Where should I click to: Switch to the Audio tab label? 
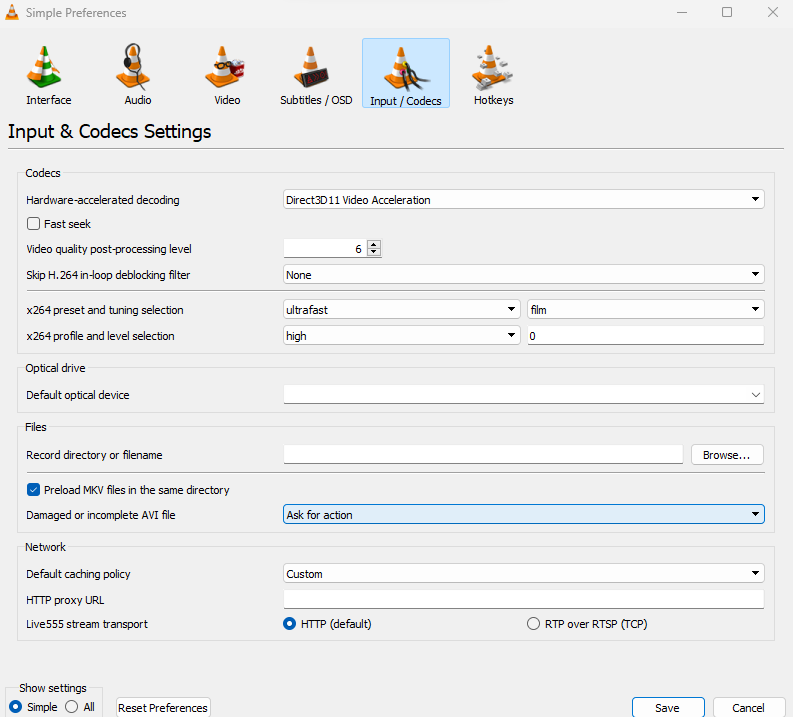[x=138, y=100]
